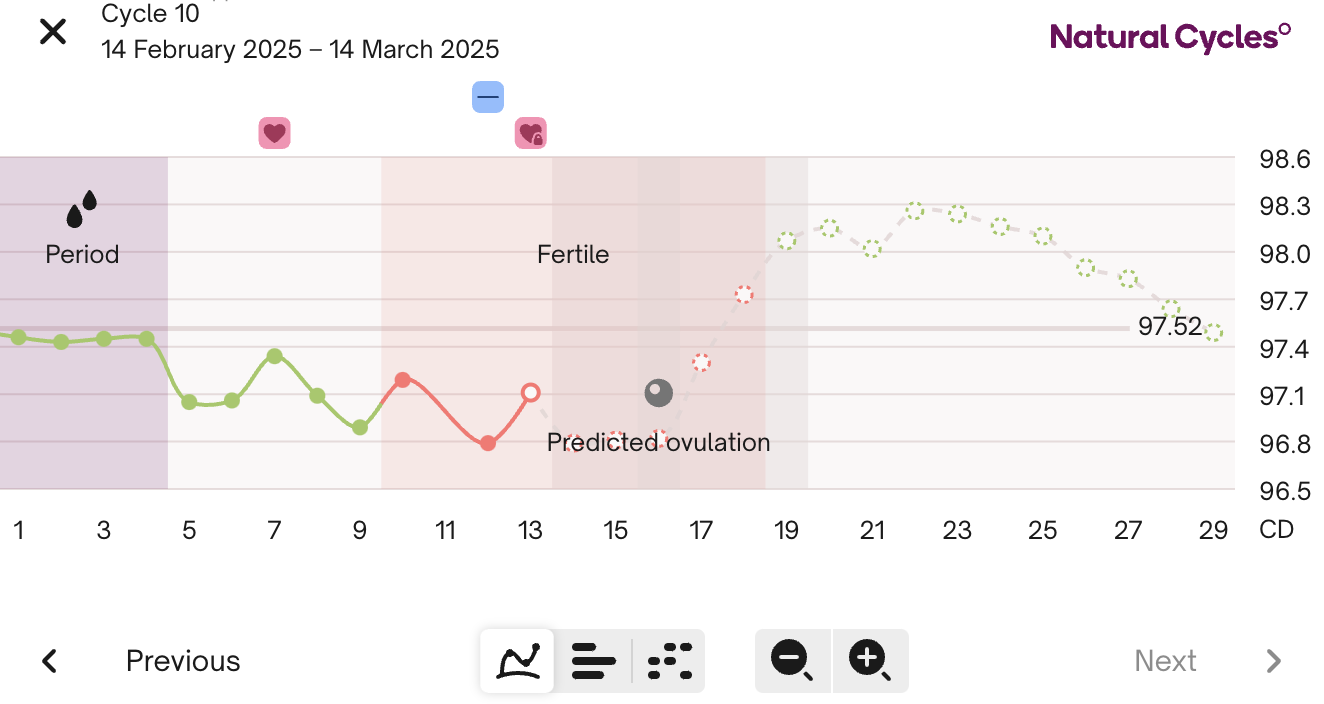Click the red temperature point on day 10
This screenshot has width=1324, height=704.
pyautogui.click(x=403, y=380)
